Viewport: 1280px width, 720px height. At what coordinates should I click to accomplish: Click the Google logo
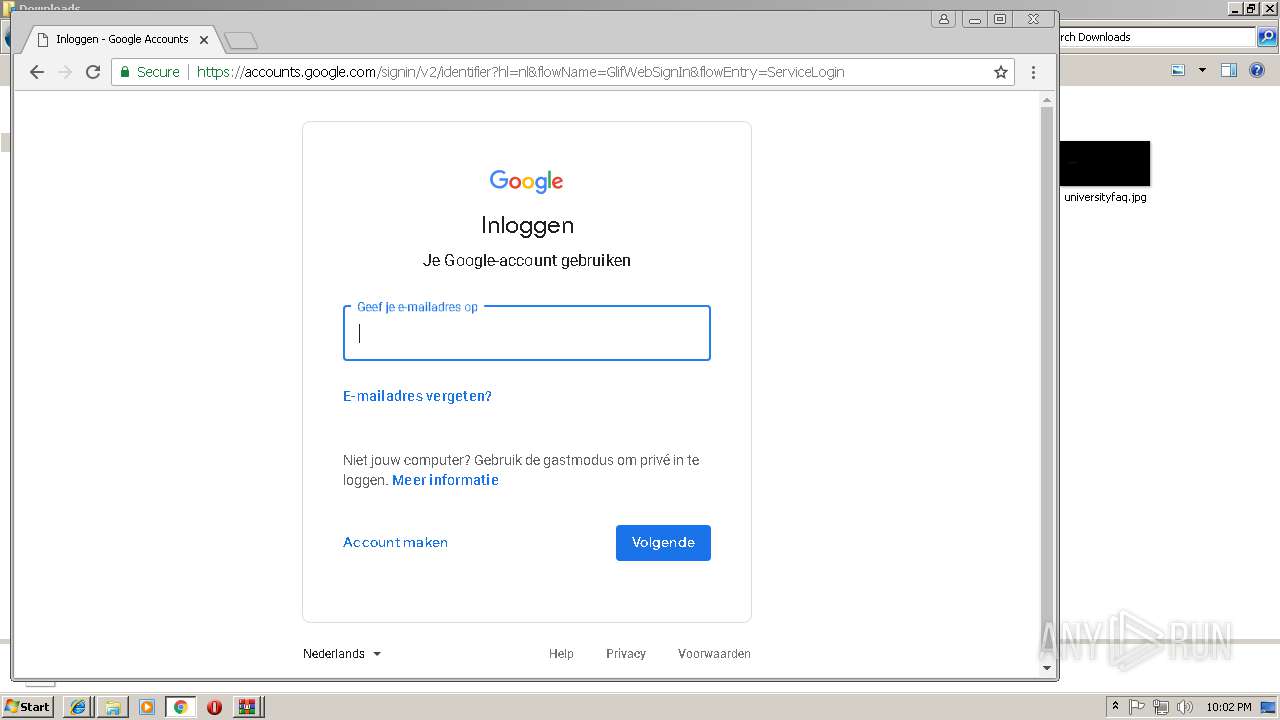[x=527, y=181]
